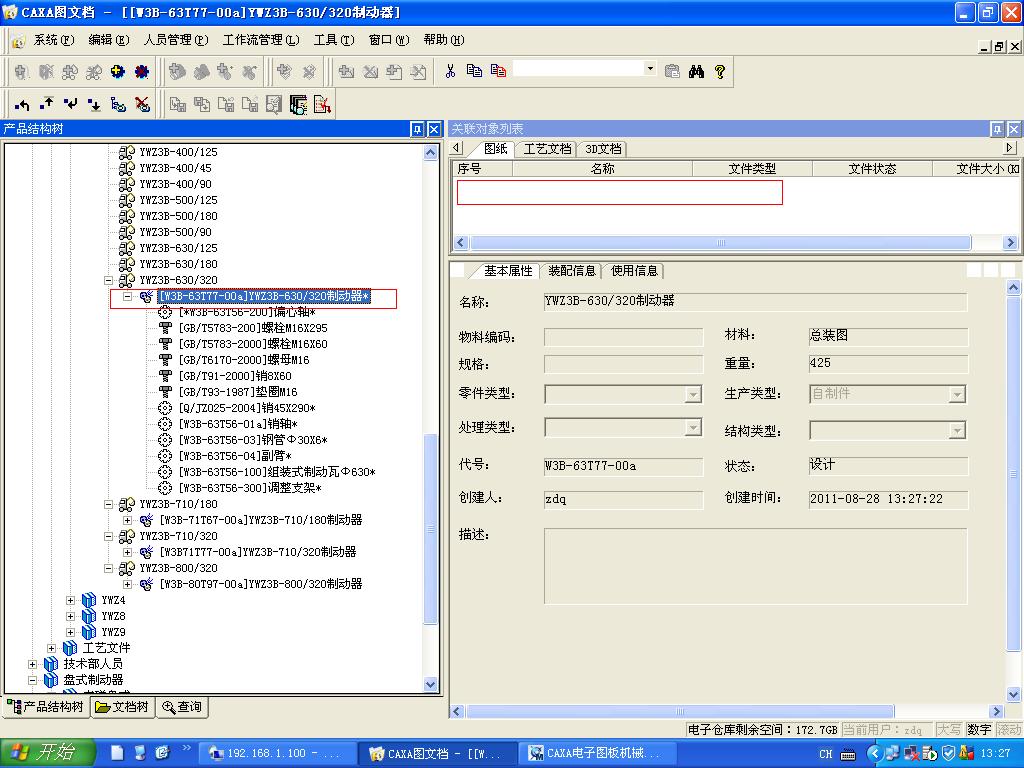Select tree item [GB/T5783-200]螺栓M16X295
The width and height of the screenshot is (1024, 768).
253,328
